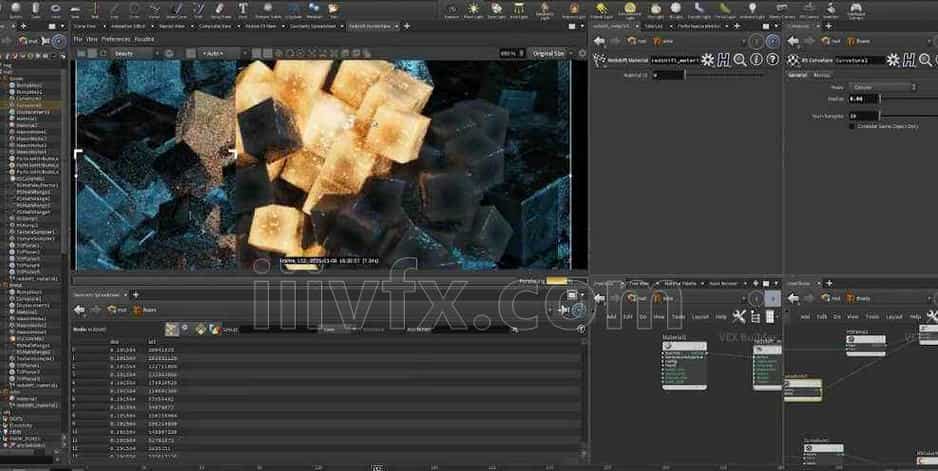Toggle pin on material network editor pane
This screenshot has width=938, height=471.
[756, 298]
